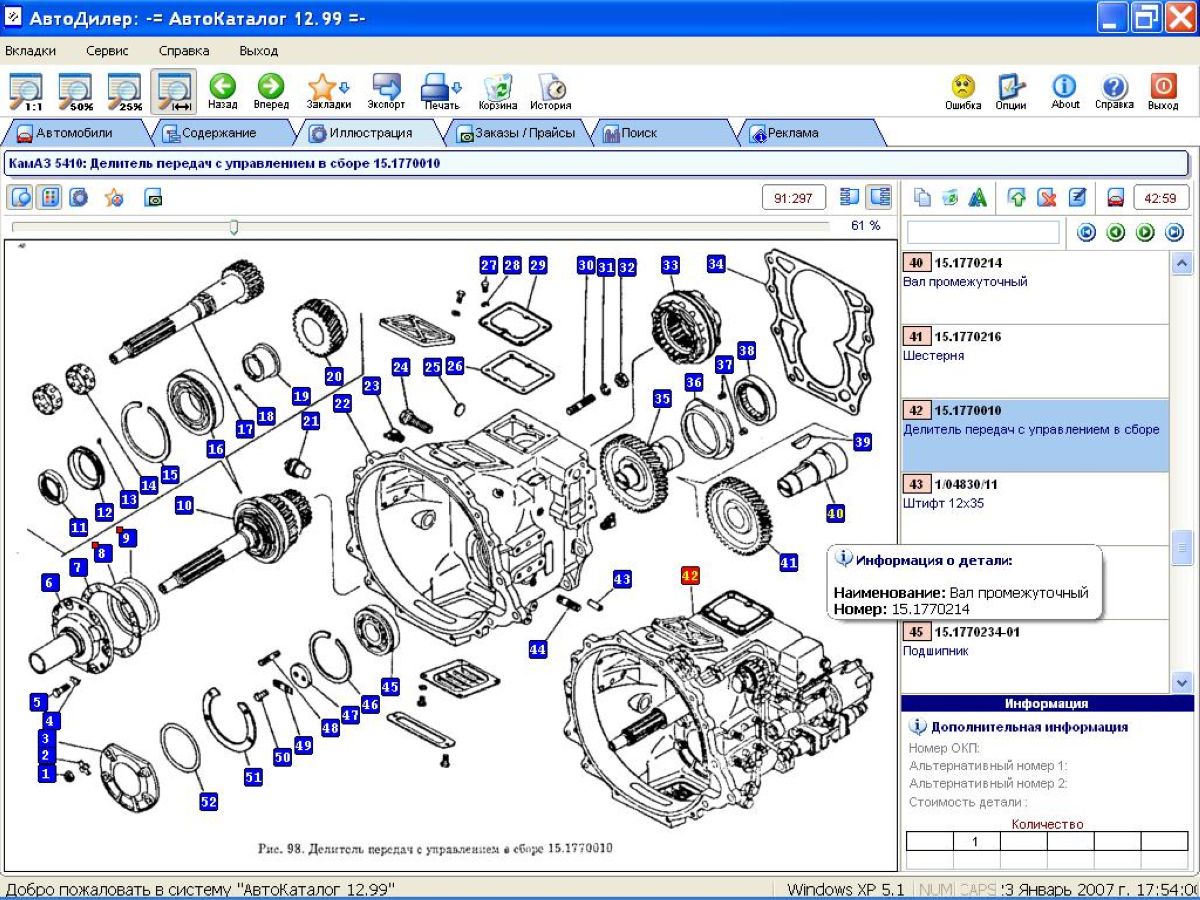
Task: Go to next part with green arrow
Action: click(1145, 233)
